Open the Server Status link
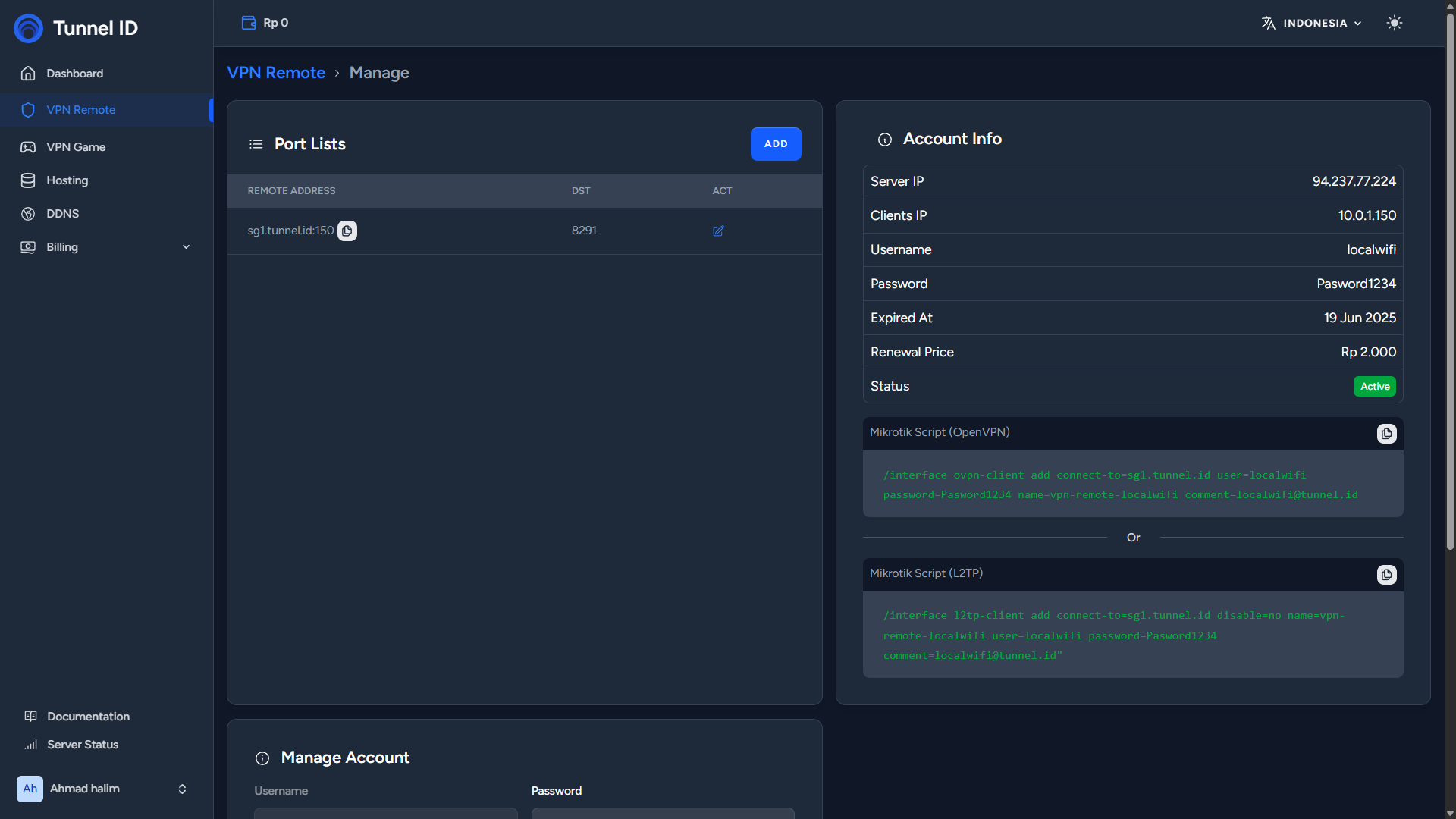This screenshot has width=1456, height=819. [x=82, y=745]
